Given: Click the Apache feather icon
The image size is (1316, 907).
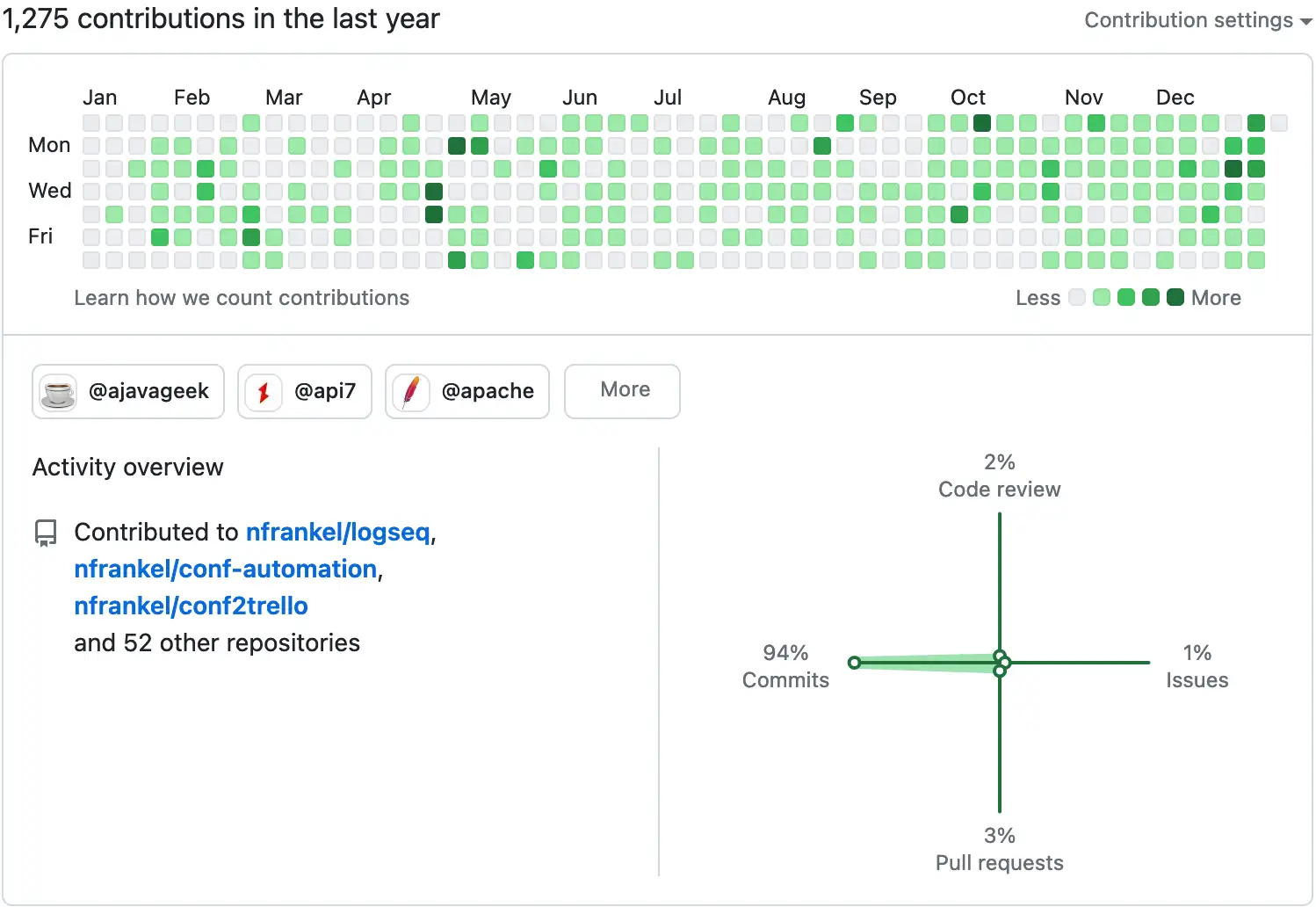Looking at the screenshot, I should [x=409, y=392].
